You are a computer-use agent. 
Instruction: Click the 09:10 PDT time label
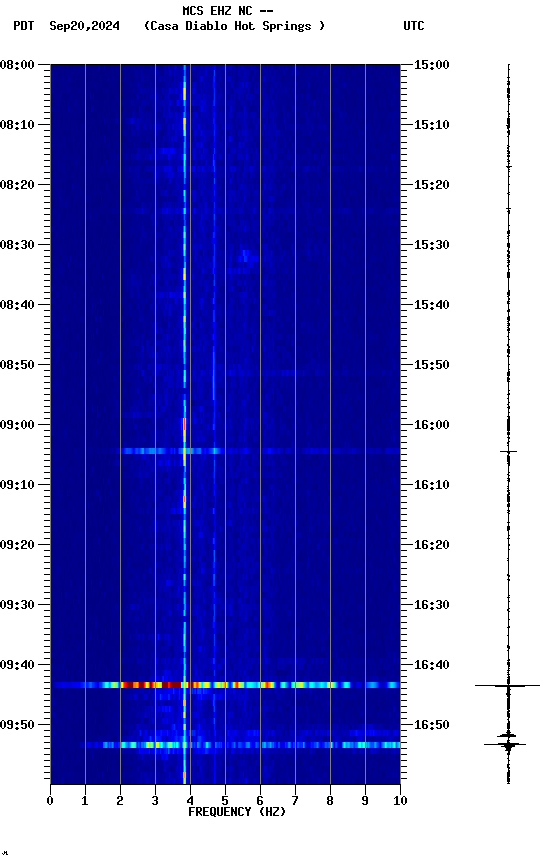pyautogui.click(x=17, y=485)
